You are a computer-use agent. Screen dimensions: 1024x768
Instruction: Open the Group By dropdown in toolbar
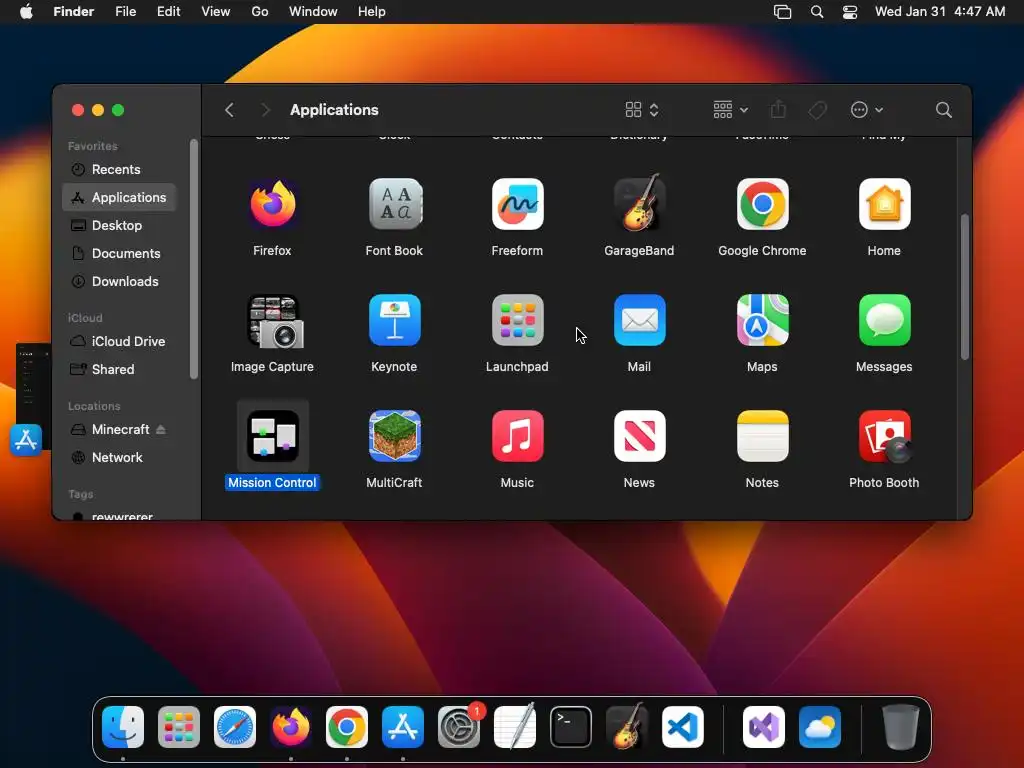coord(730,110)
